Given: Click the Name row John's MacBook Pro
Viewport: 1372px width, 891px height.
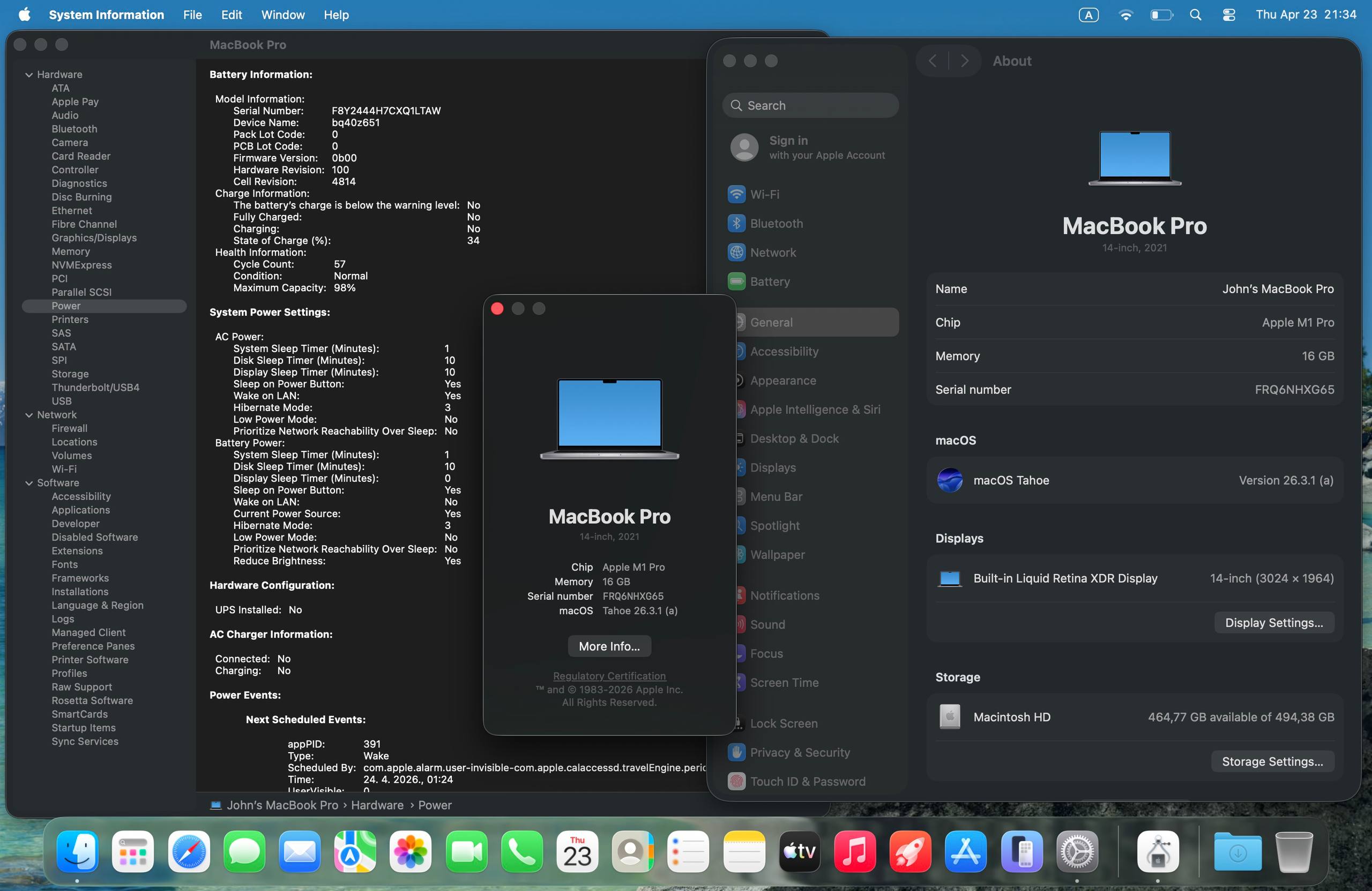Looking at the screenshot, I should tap(1135, 289).
